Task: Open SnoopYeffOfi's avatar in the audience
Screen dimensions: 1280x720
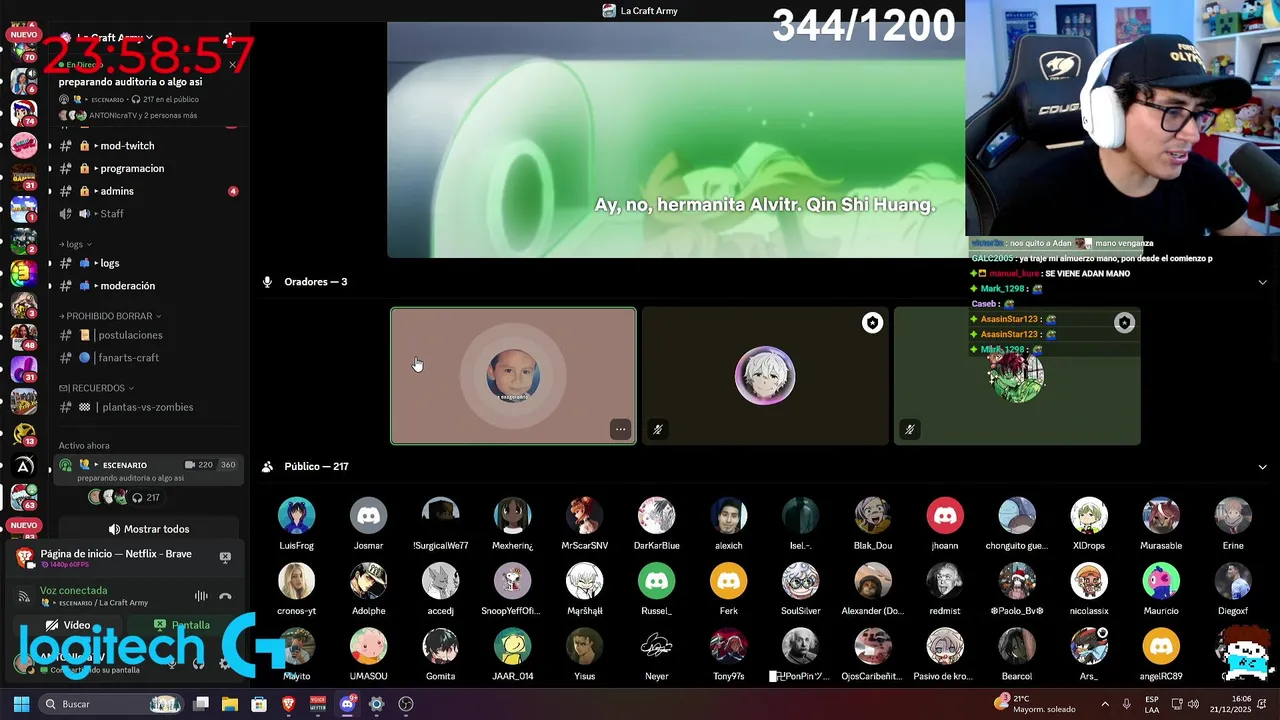Action: 512,581
